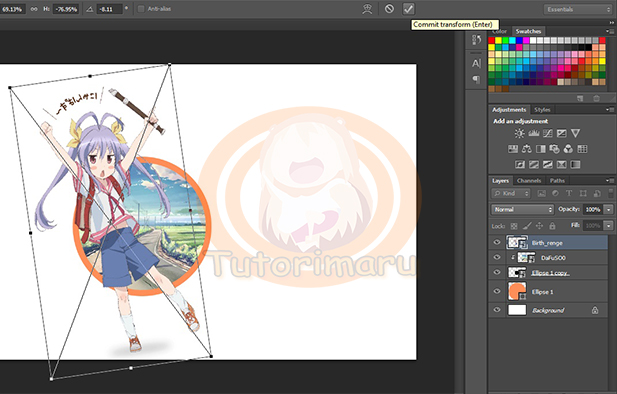Toggle lock all padlock icon

click(552, 226)
